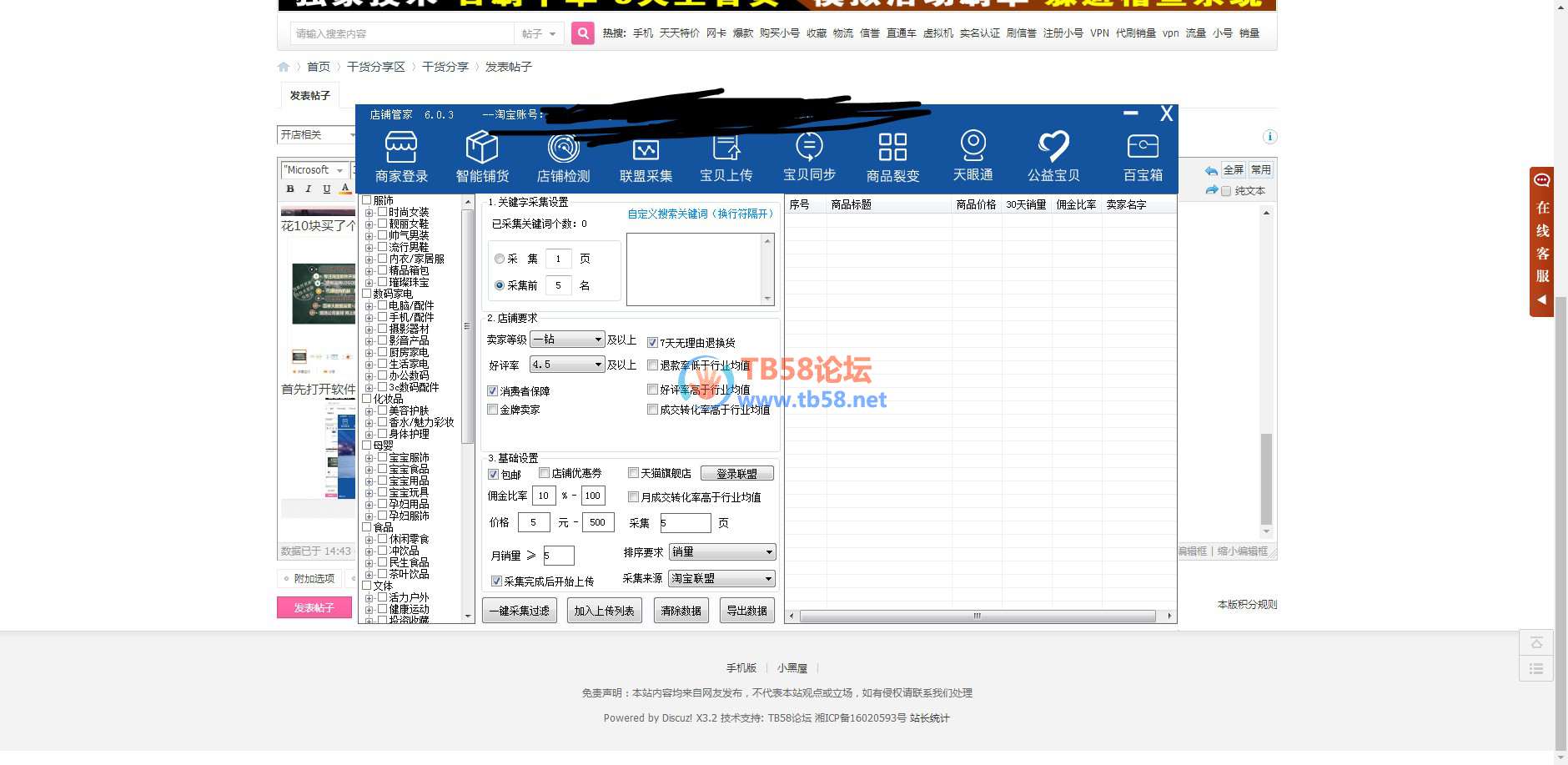
Task: Expand the 电脑/配件 tree node
Action: tap(369, 306)
